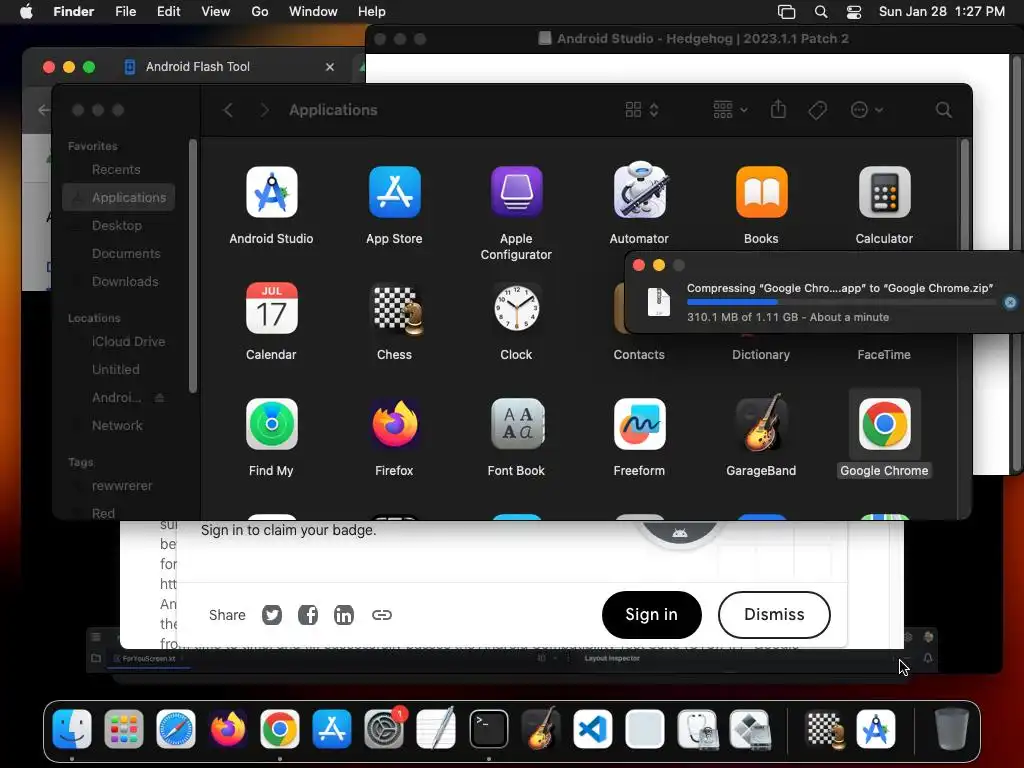Click the Finder tags toolbar icon
This screenshot has width=1024, height=768.
817,110
